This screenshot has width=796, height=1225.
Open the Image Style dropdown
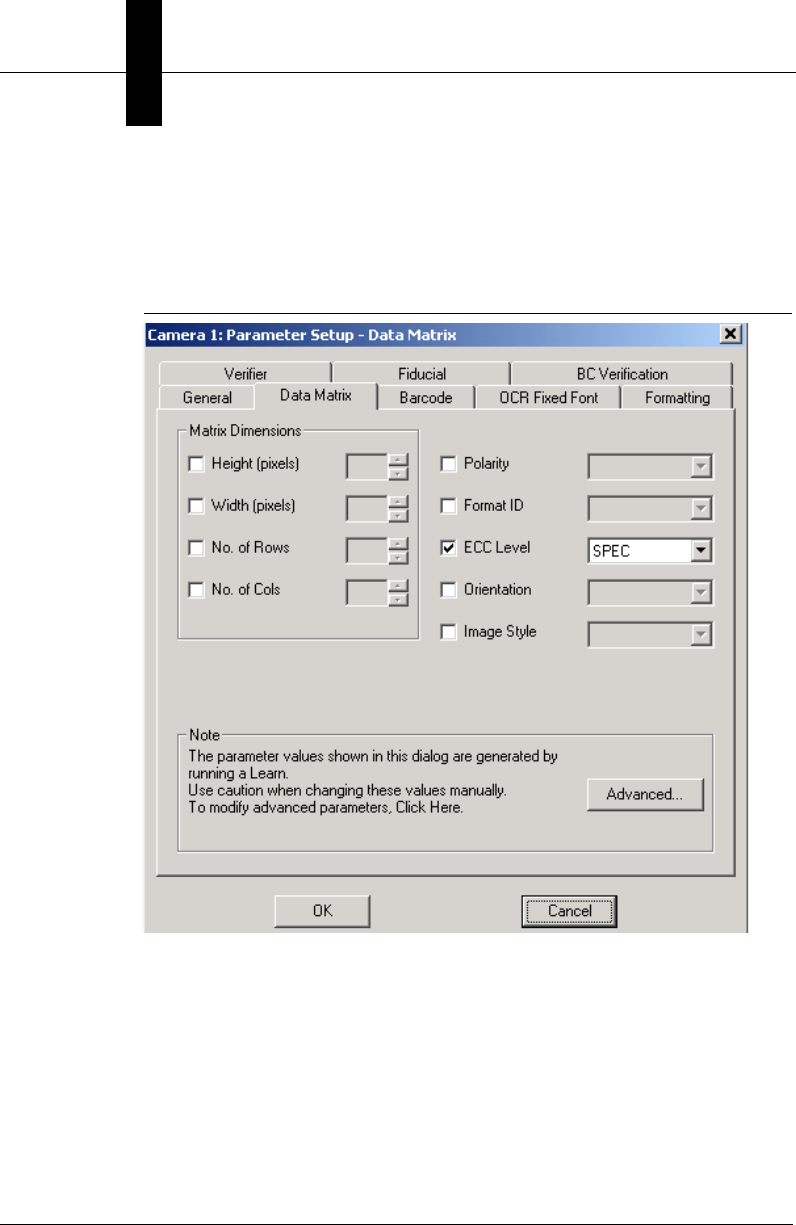651,634
